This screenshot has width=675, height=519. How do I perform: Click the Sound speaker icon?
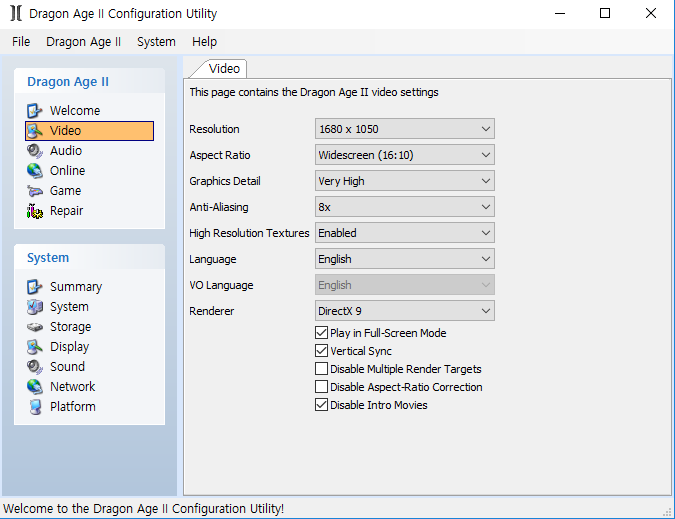click(x=34, y=367)
